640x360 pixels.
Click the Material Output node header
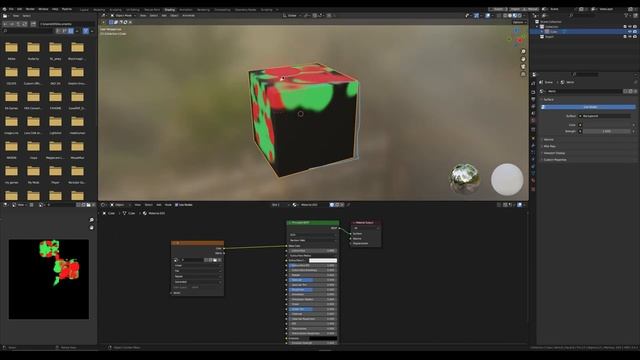tap(366, 223)
